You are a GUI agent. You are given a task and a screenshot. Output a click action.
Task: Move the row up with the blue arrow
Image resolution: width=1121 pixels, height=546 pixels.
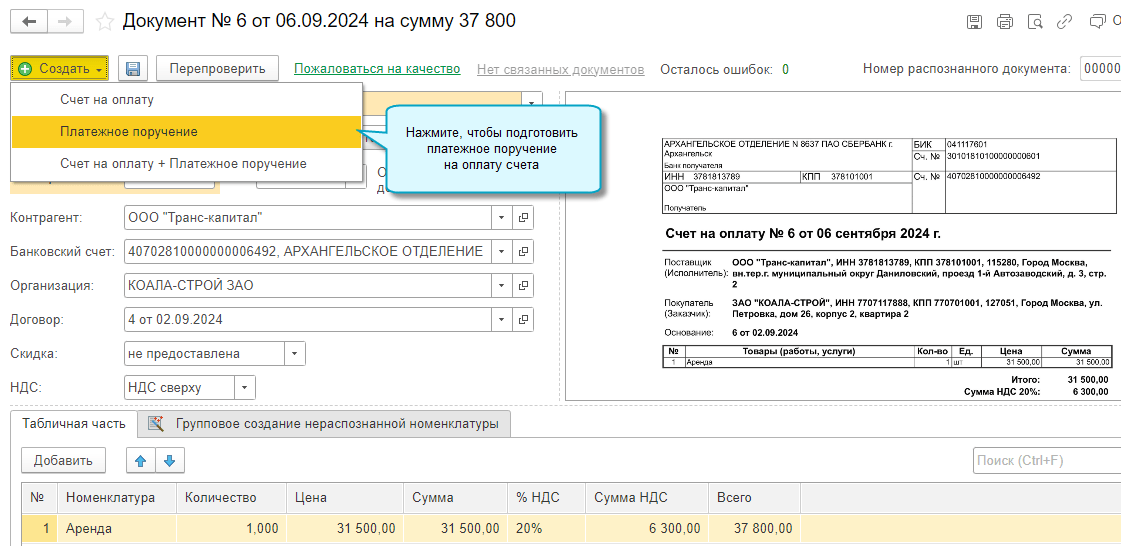click(x=140, y=460)
